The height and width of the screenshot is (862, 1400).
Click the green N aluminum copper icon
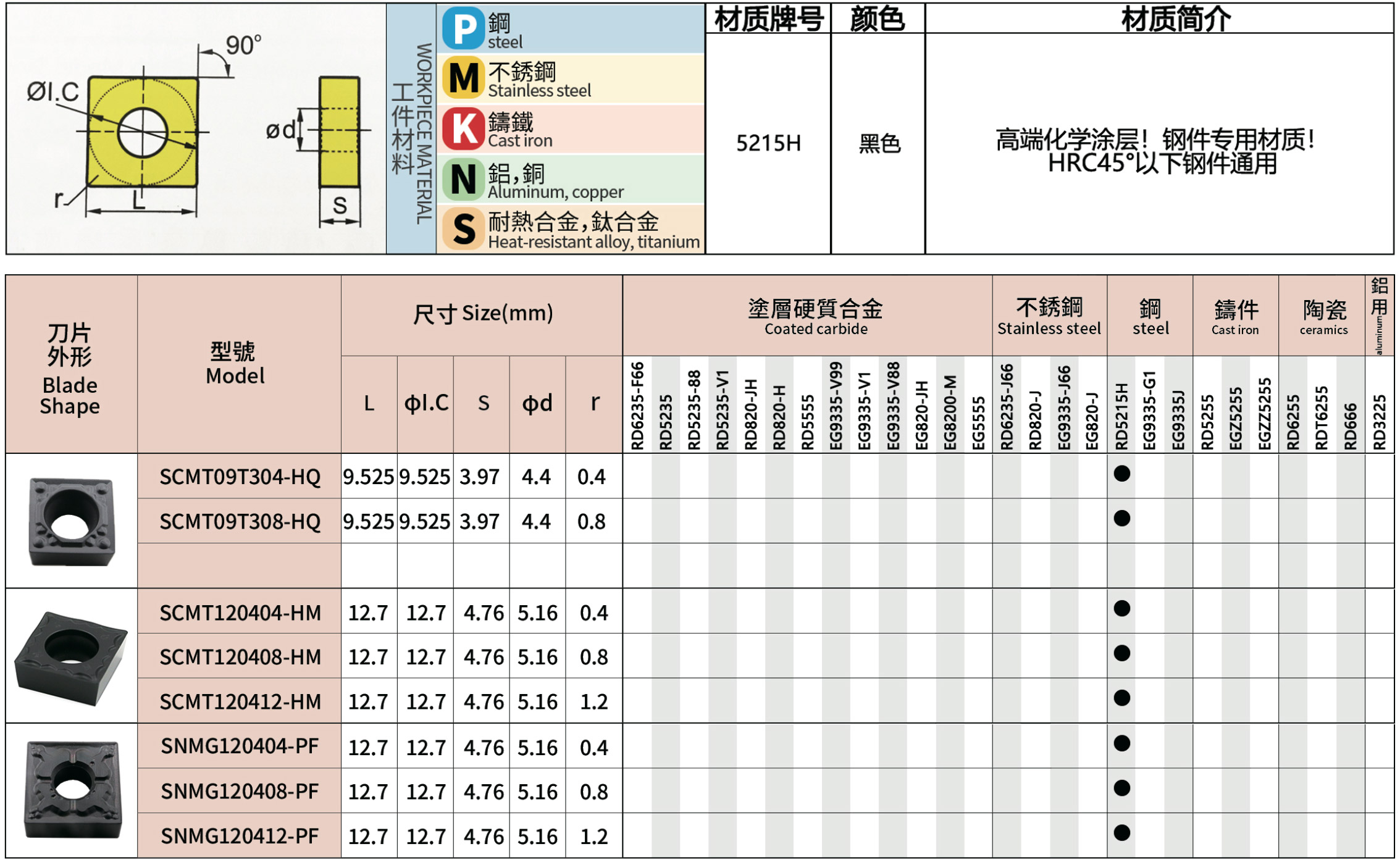pos(463,179)
